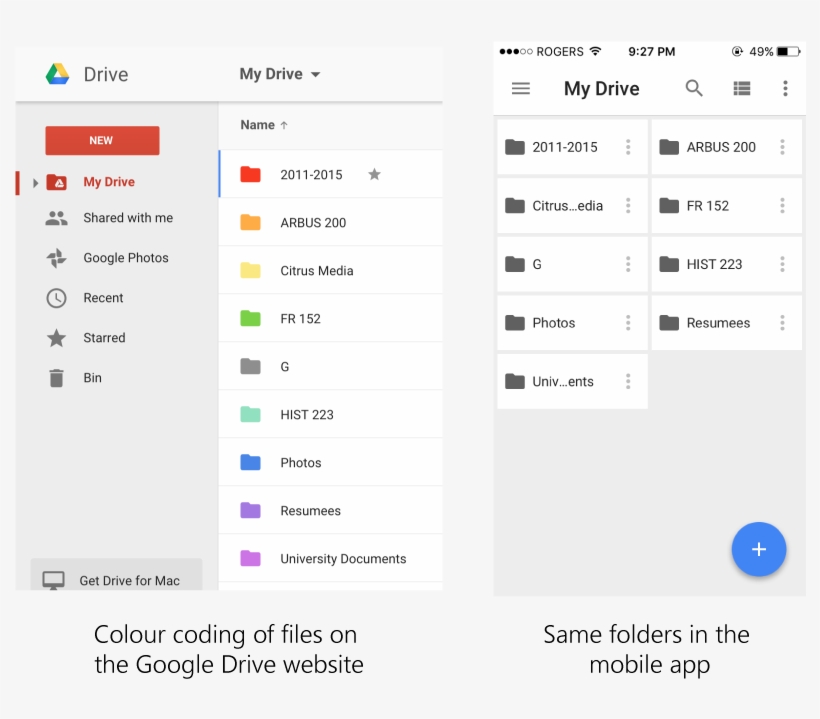Open the overflow menu for the Photos folder
Viewport: 820px width, 719px height.
coord(628,323)
